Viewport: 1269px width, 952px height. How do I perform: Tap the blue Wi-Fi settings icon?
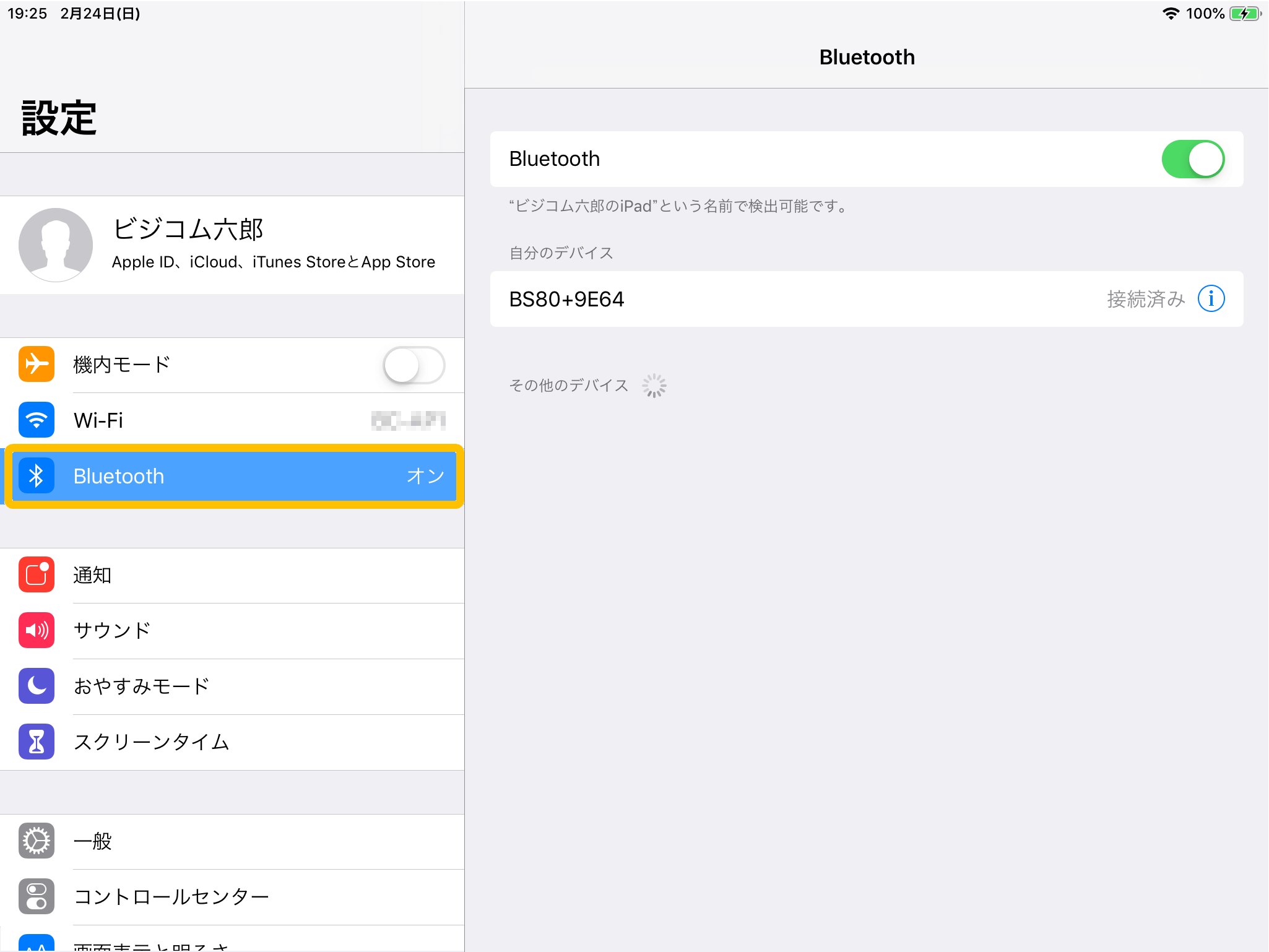pyautogui.click(x=37, y=420)
